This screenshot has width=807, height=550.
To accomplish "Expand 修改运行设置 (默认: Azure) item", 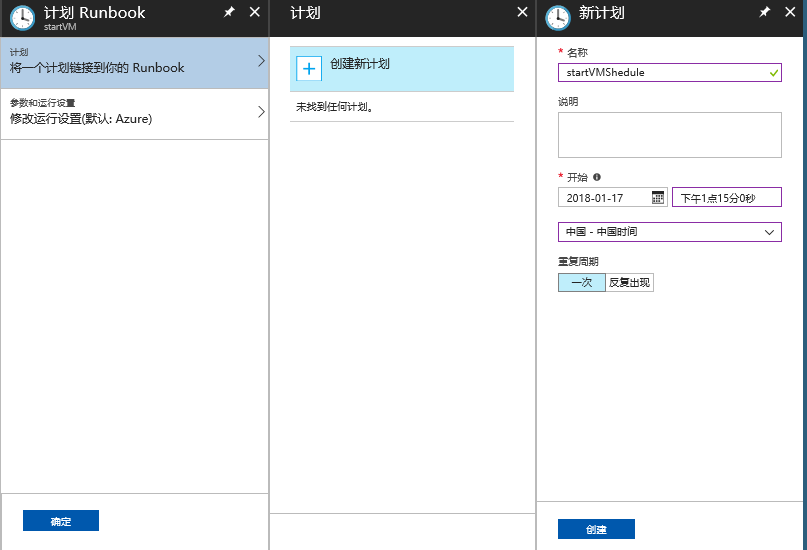I will (x=134, y=112).
